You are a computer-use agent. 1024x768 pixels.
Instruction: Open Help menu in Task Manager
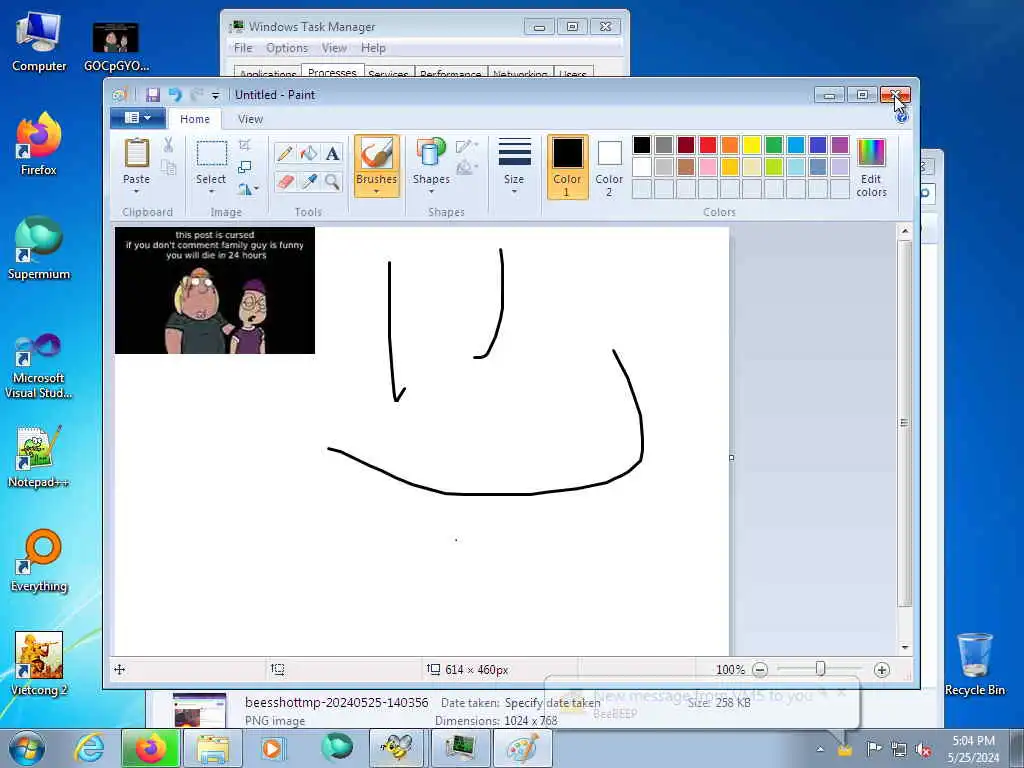click(x=374, y=48)
